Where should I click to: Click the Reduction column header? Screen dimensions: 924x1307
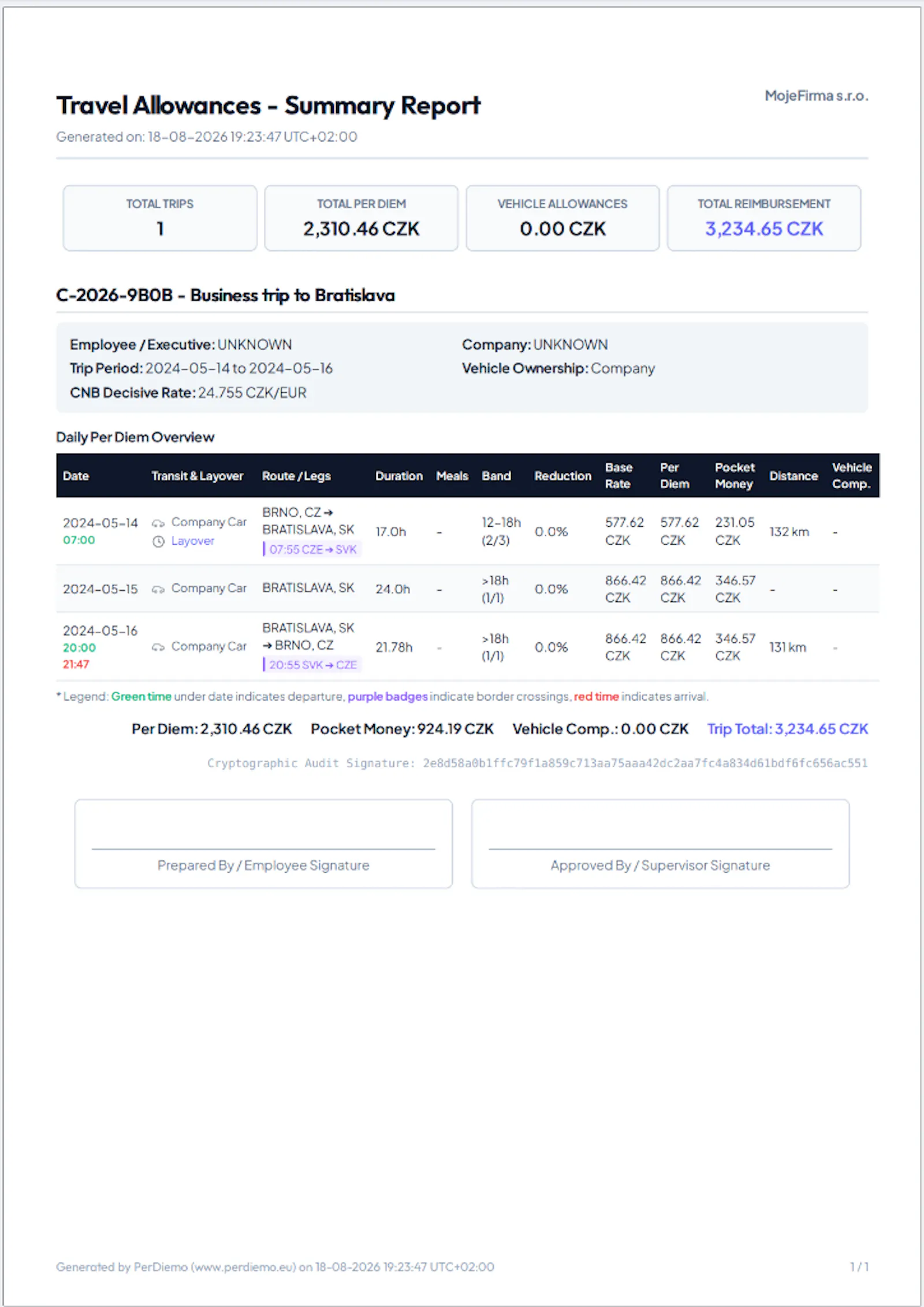point(563,476)
